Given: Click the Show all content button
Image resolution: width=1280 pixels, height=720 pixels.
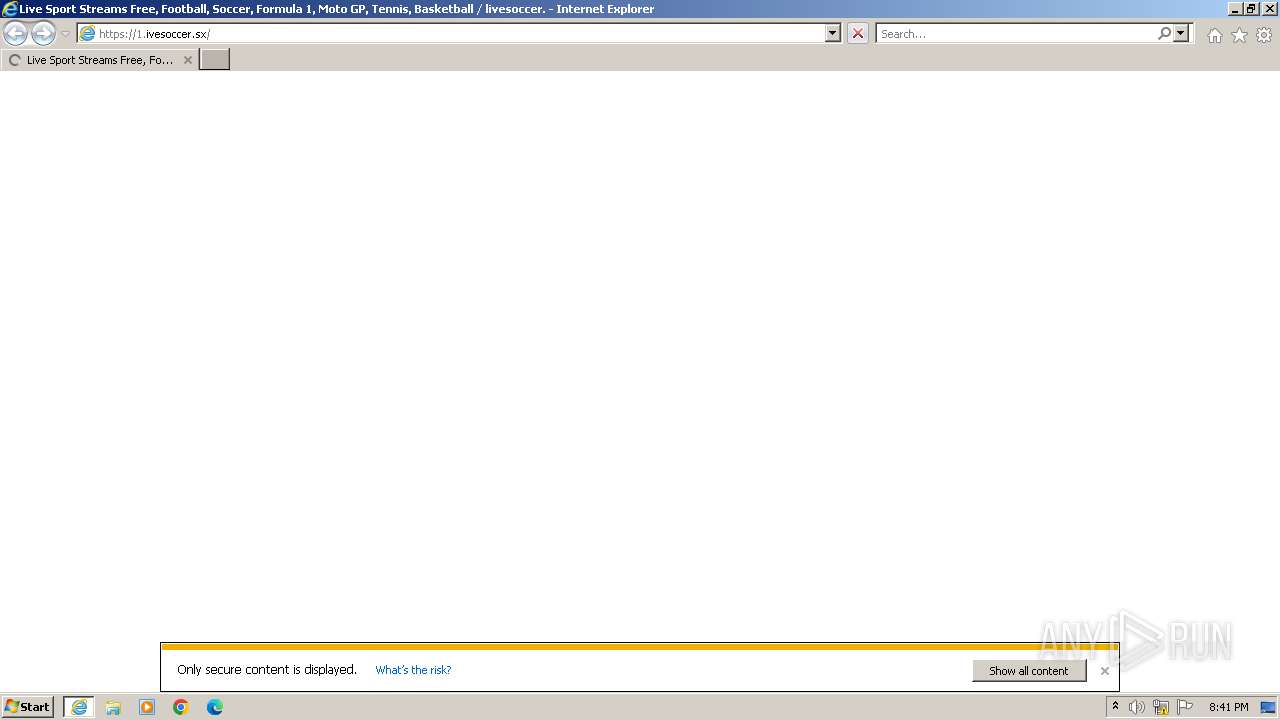Looking at the screenshot, I should pyautogui.click(x=1029, y=671).
